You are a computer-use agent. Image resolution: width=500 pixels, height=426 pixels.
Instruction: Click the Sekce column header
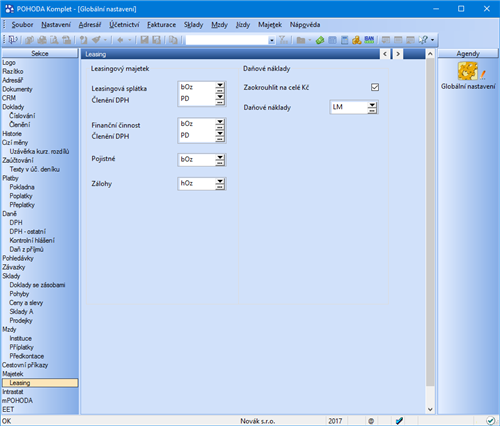click(x=40, y=53)
